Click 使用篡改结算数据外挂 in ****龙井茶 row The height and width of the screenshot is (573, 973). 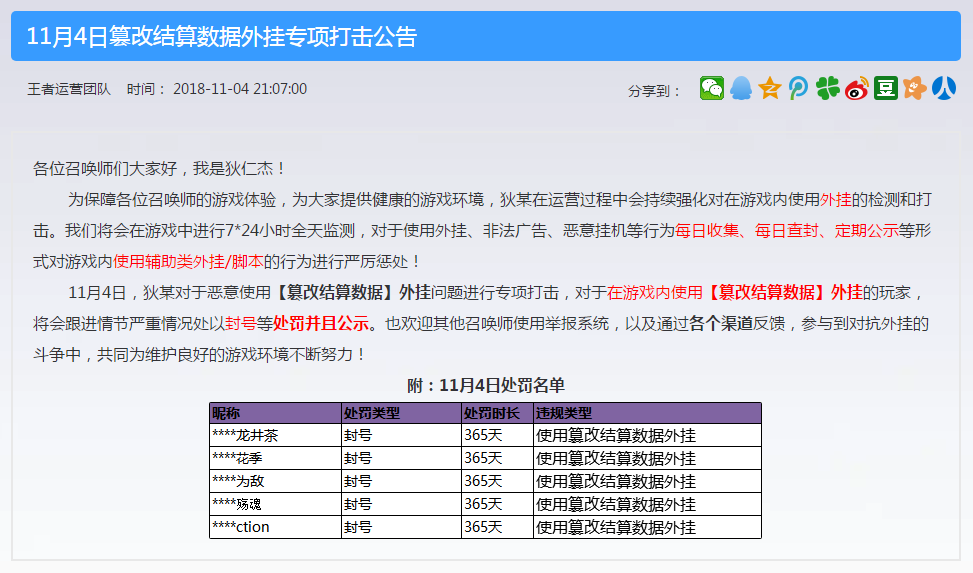tap(616, 436)
